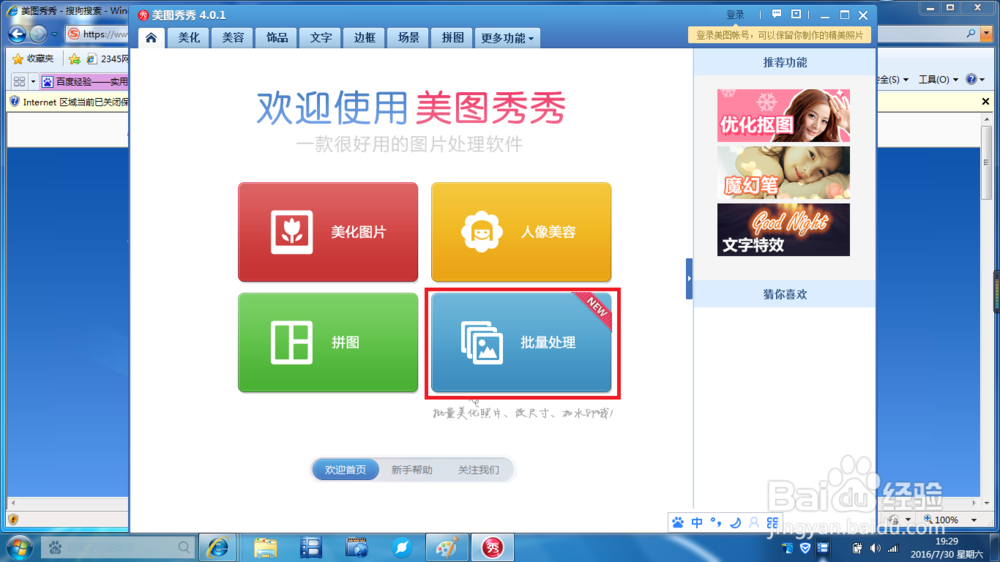
Task: Open the 2345 favorites bar link
Action: (x=107, y=59)
